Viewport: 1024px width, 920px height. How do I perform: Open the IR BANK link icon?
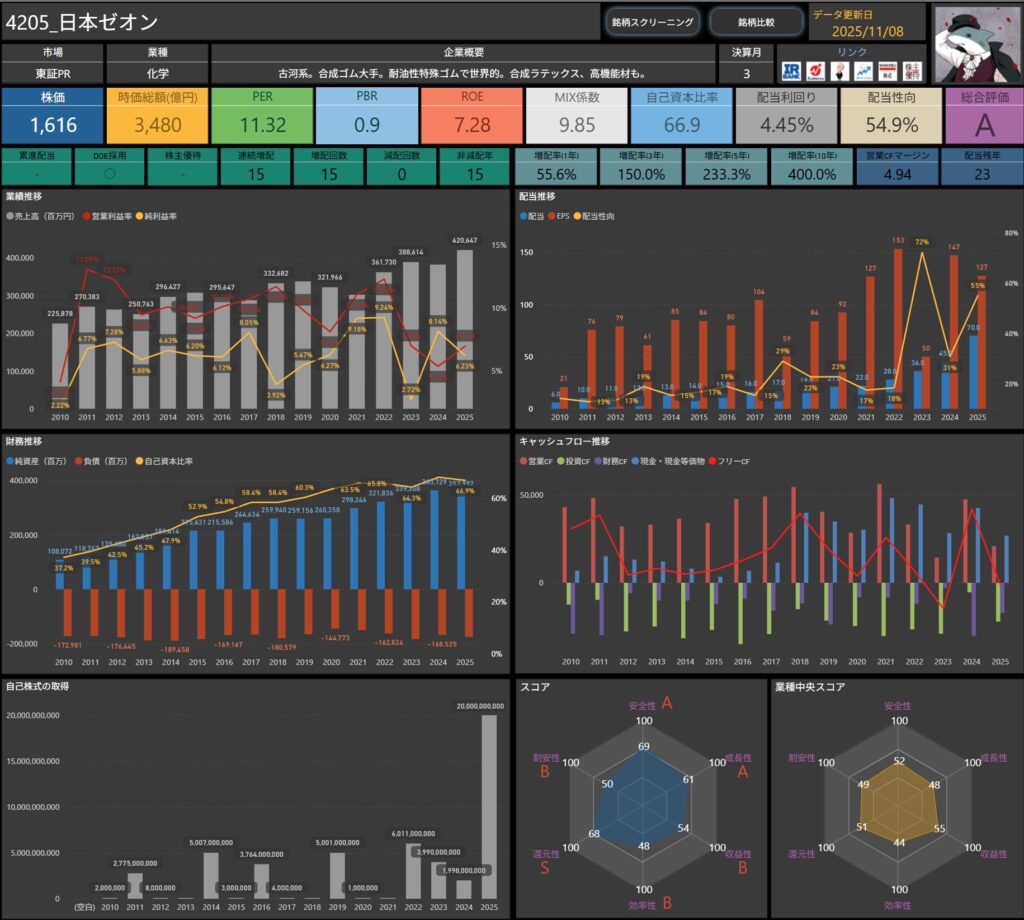[791, 72]
